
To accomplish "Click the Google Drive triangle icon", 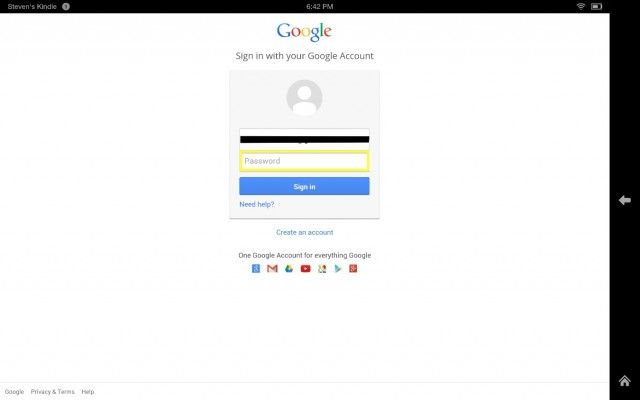I will pyautogui.click(x=289, y=269).
